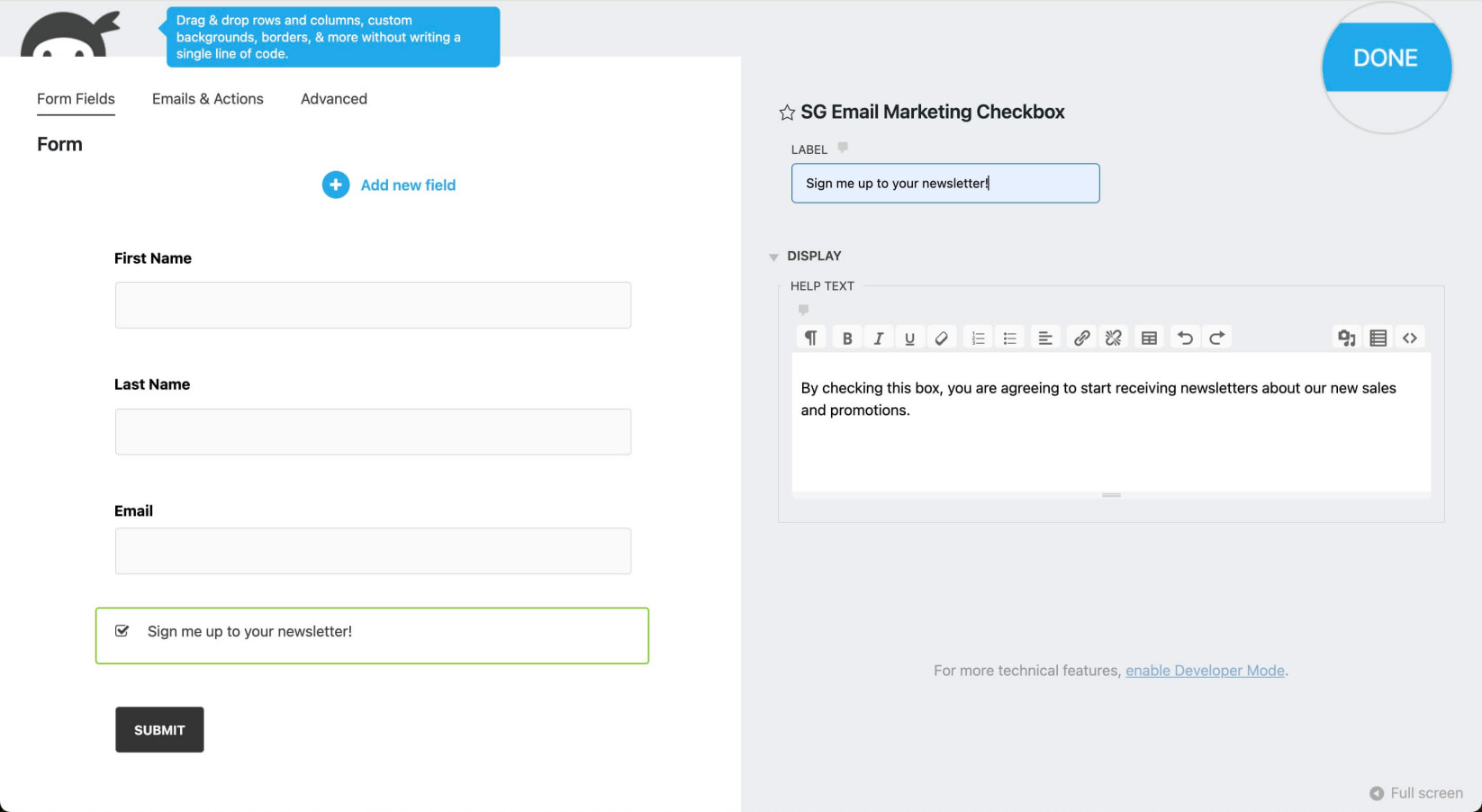Click the help bubble beside LABEL
Viewport: 1482px width, 812px height.
coord(843,148)
